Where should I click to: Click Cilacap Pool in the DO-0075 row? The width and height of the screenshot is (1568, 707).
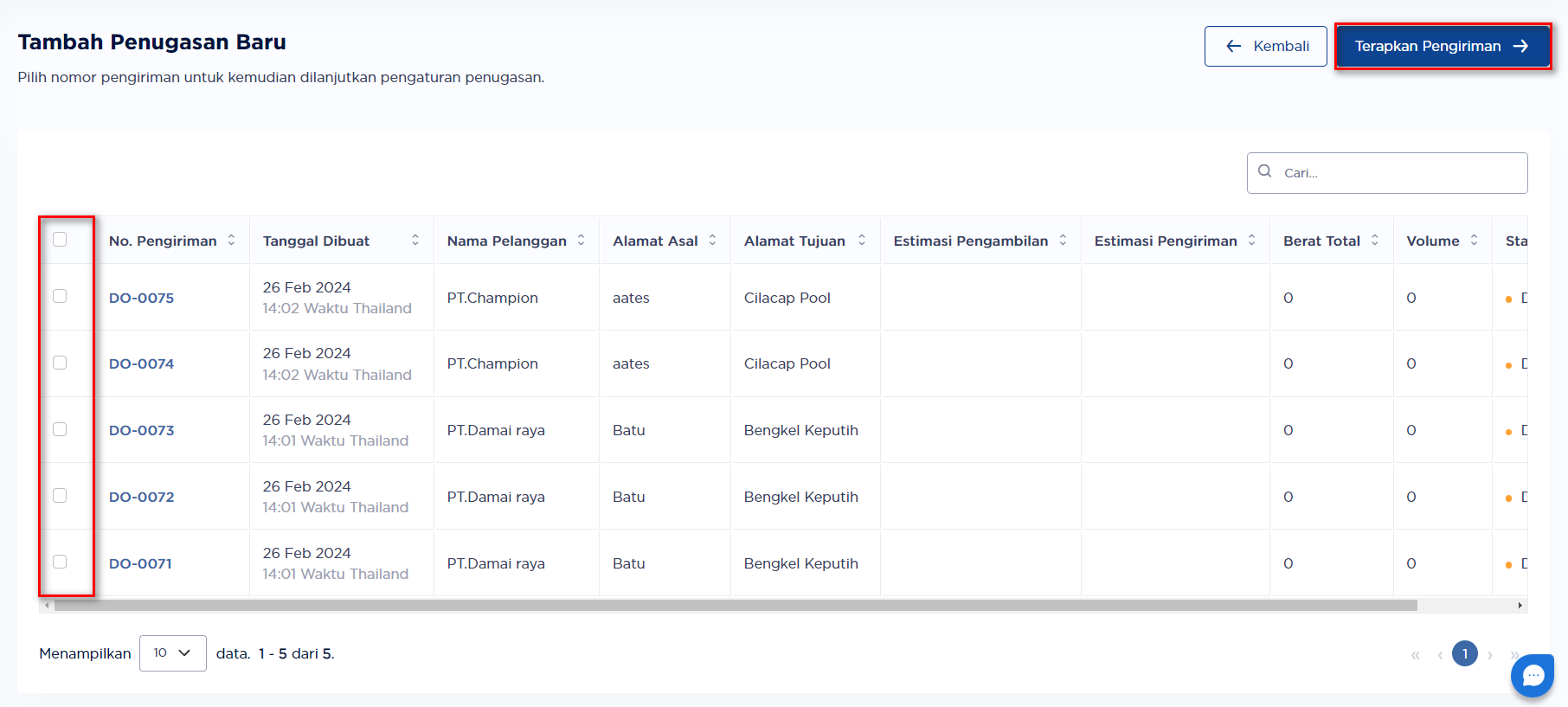point(787,298)
